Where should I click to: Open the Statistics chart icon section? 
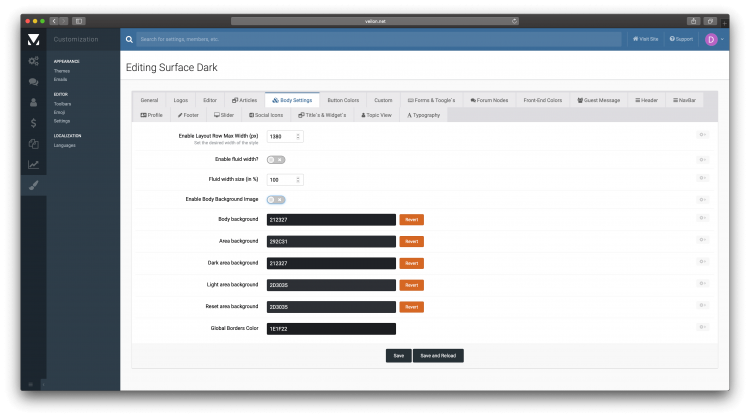click(33, 165)
